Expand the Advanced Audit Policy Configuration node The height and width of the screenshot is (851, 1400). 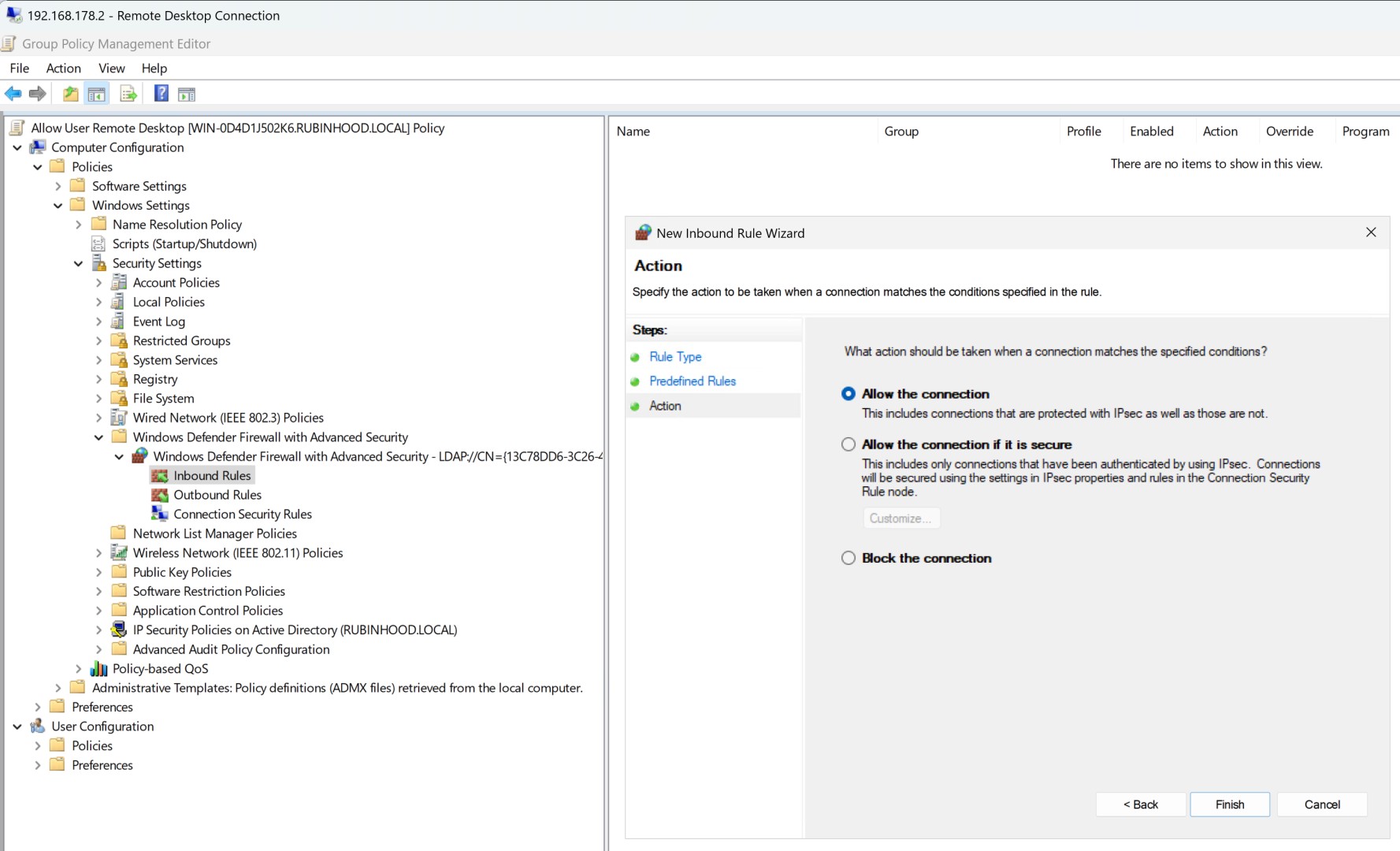[99, 649]
